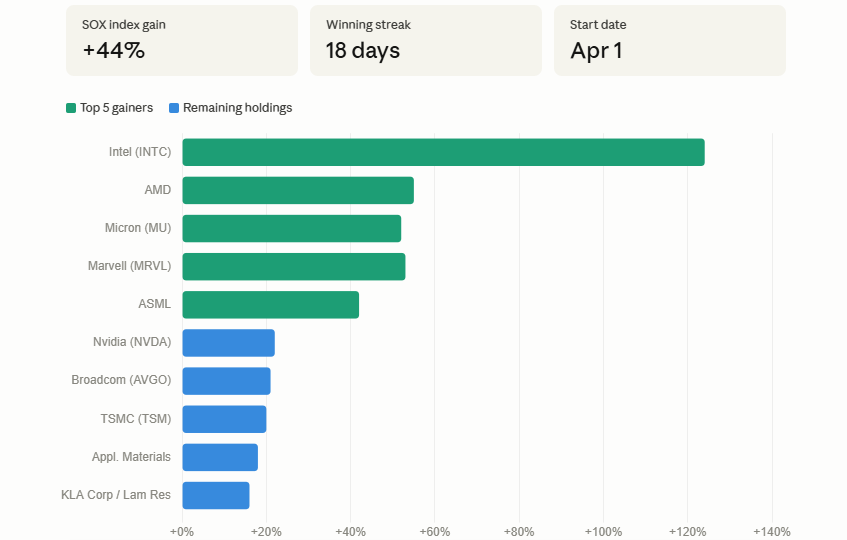Click the blue Remaining holdings legend swatch
The width and height of the screenshot is (847, 540).
tap(174, 108)
